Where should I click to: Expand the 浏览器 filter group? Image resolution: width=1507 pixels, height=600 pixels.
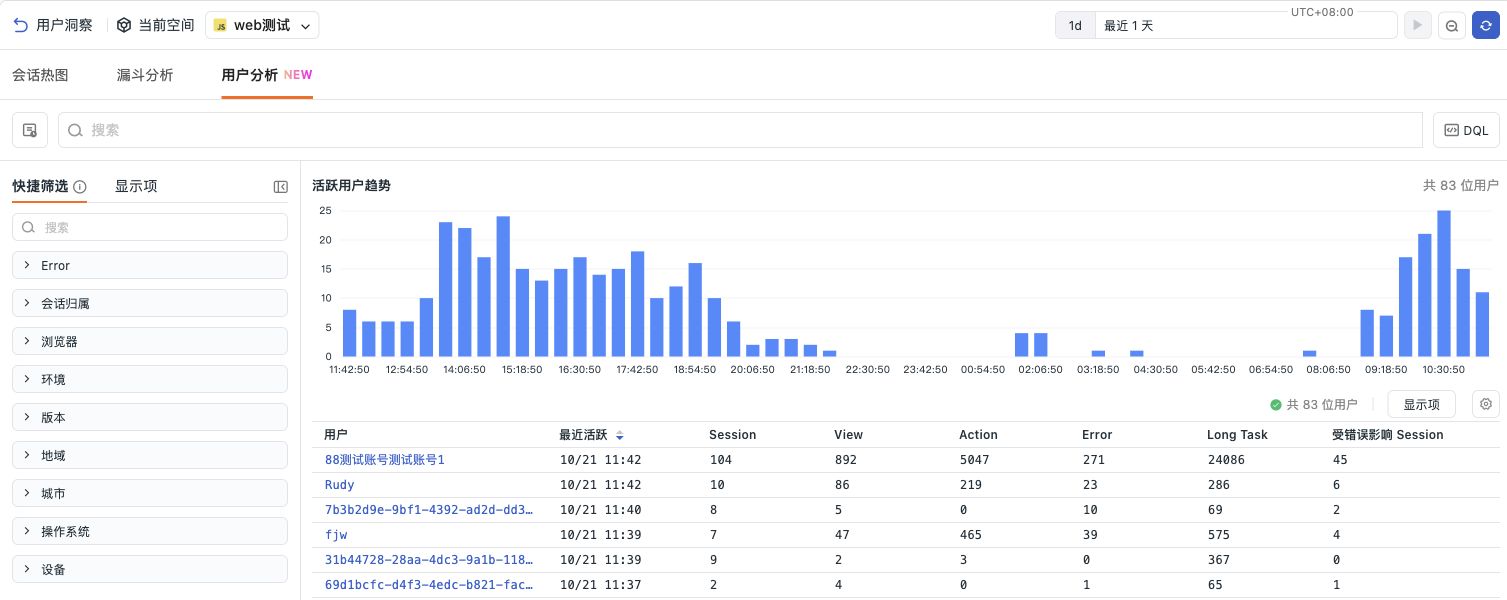pos(150,341)
